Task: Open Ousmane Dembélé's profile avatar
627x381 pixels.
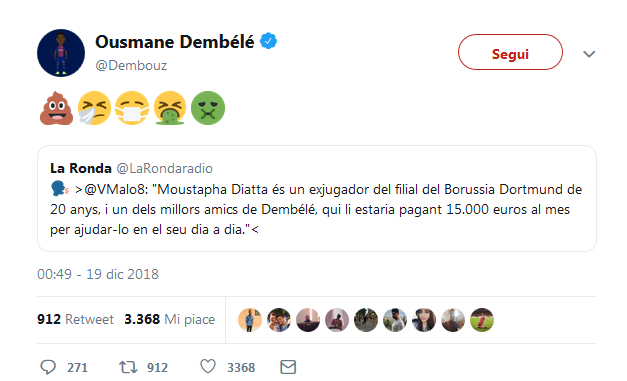Action: click(x=61, y=53)
